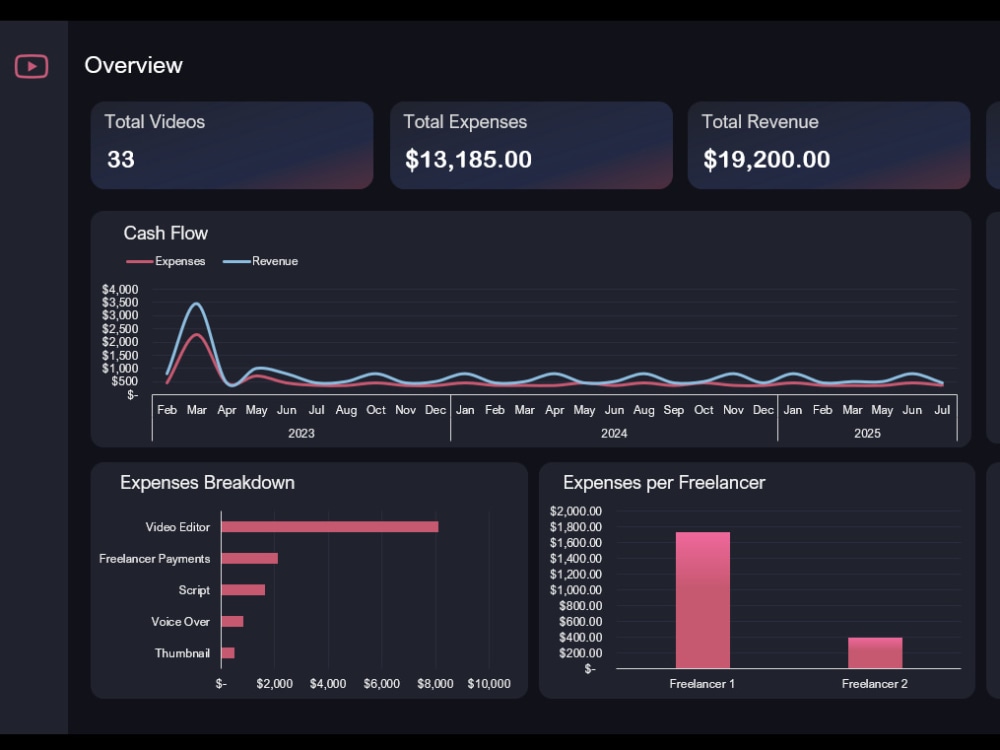Click the YouTube play icon in sidebar
This screenshot has width=1000, height=750.
[x=31, y=66]
